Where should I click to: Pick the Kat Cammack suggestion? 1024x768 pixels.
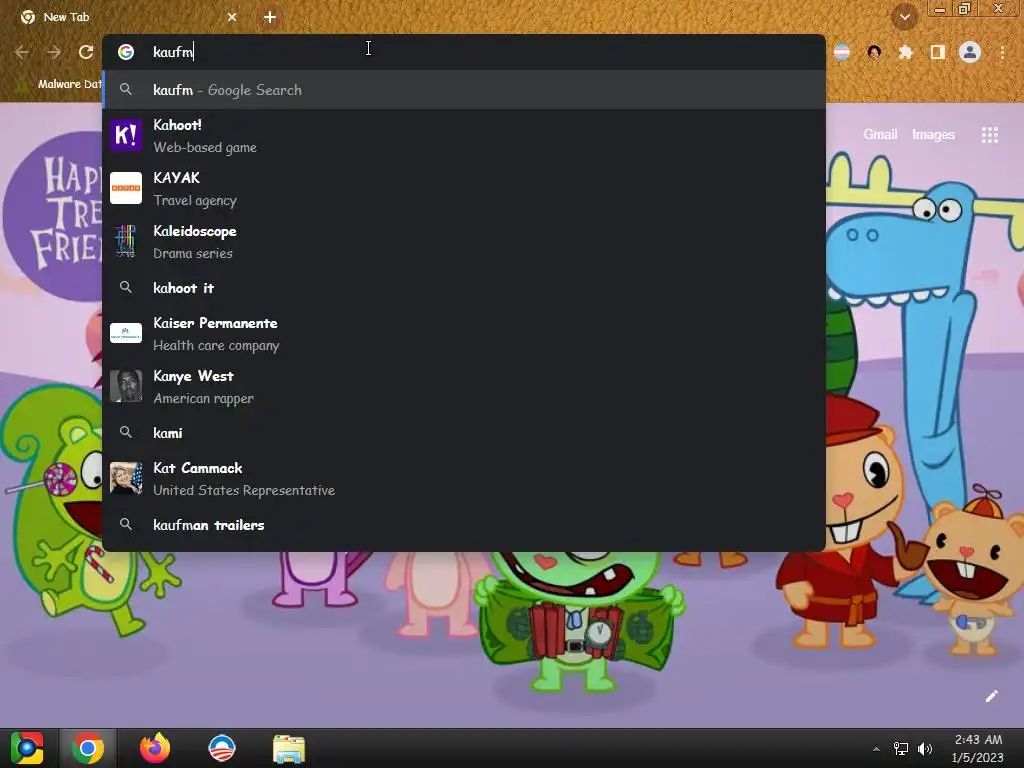tap(464, 479)
